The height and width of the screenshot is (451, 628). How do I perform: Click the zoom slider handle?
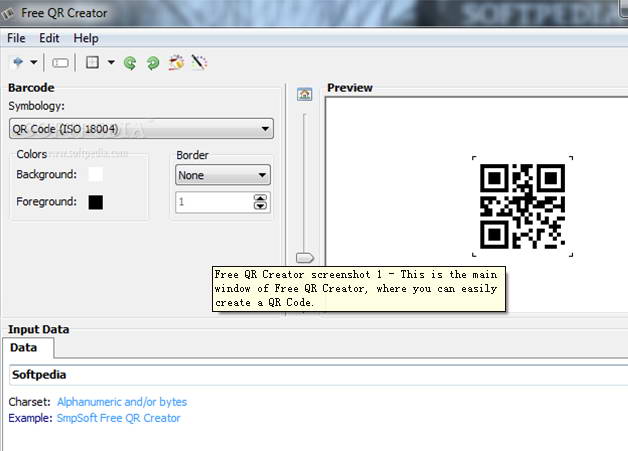point(305,258)
